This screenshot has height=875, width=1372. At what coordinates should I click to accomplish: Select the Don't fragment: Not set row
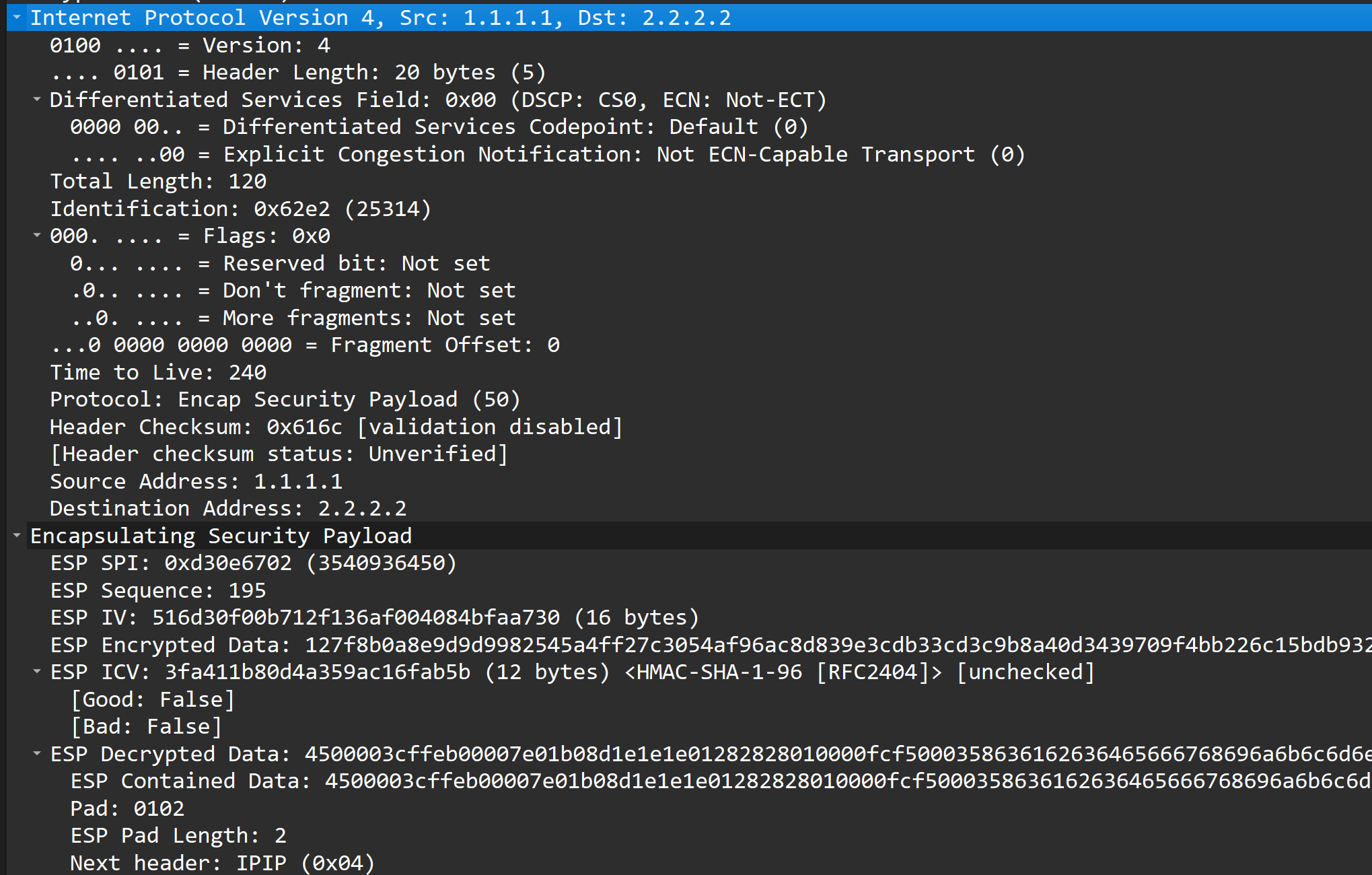coord(293,291)
